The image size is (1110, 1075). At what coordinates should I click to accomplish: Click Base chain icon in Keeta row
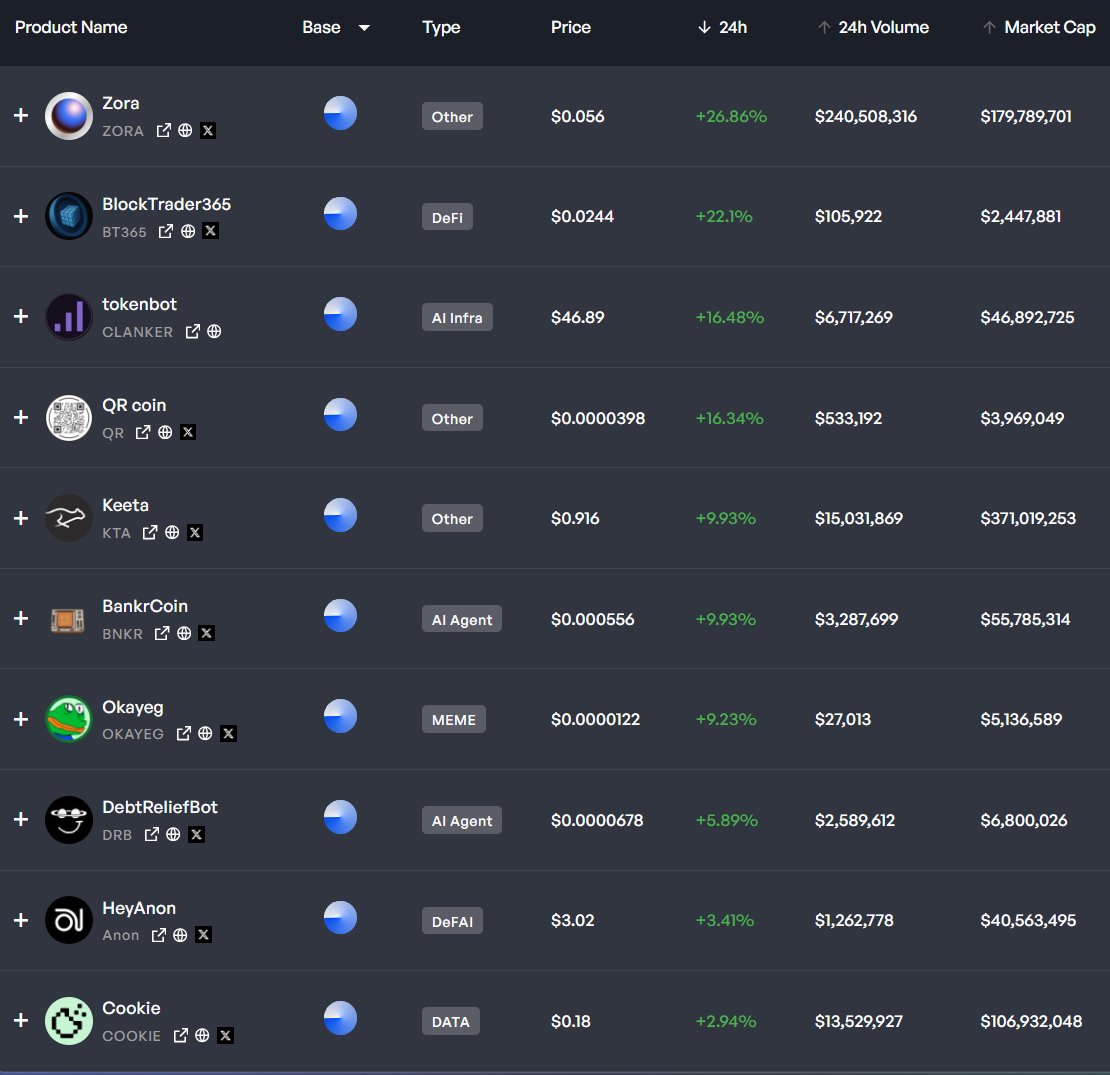[x=341, y=515]
